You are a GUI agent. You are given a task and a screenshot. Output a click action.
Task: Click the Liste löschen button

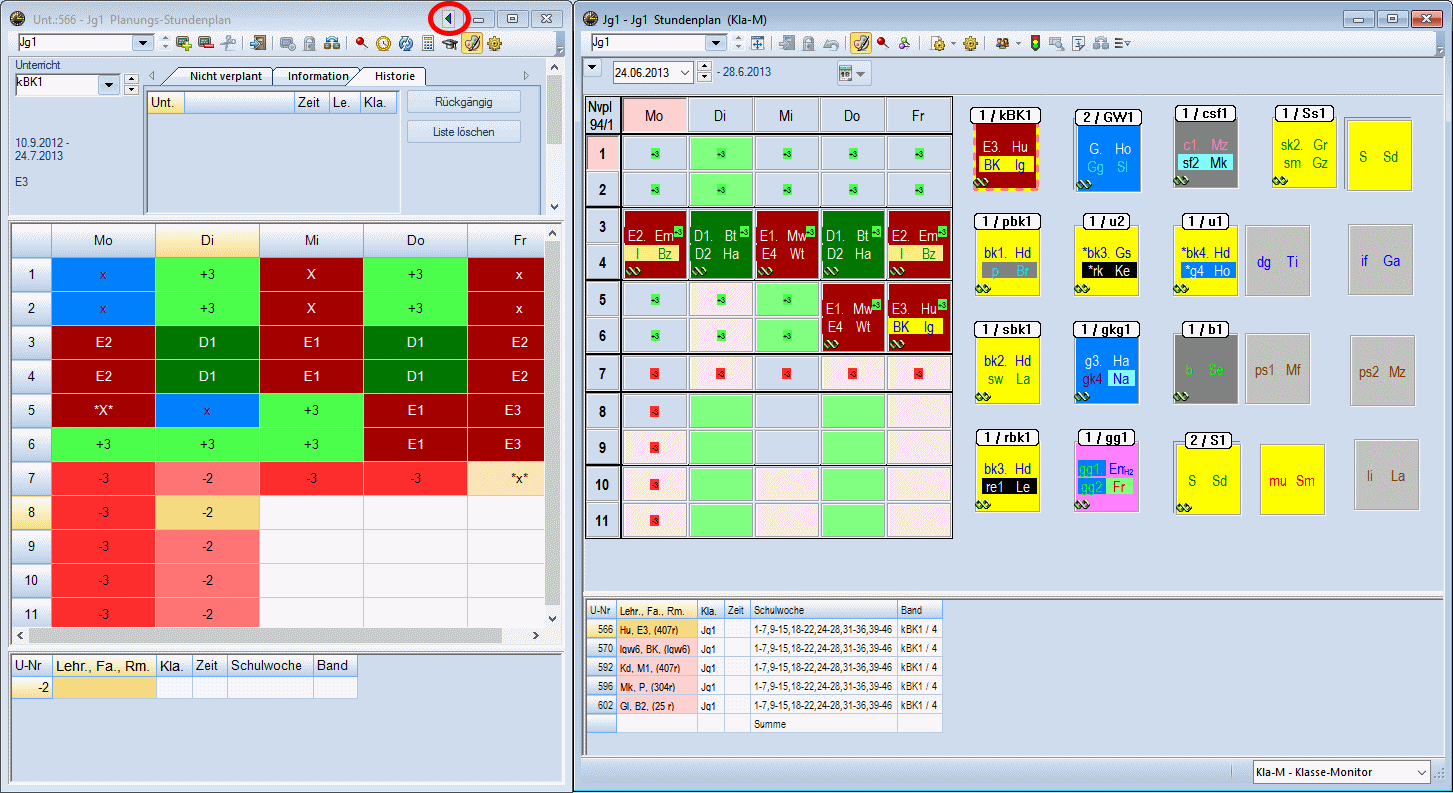point(463,132)
